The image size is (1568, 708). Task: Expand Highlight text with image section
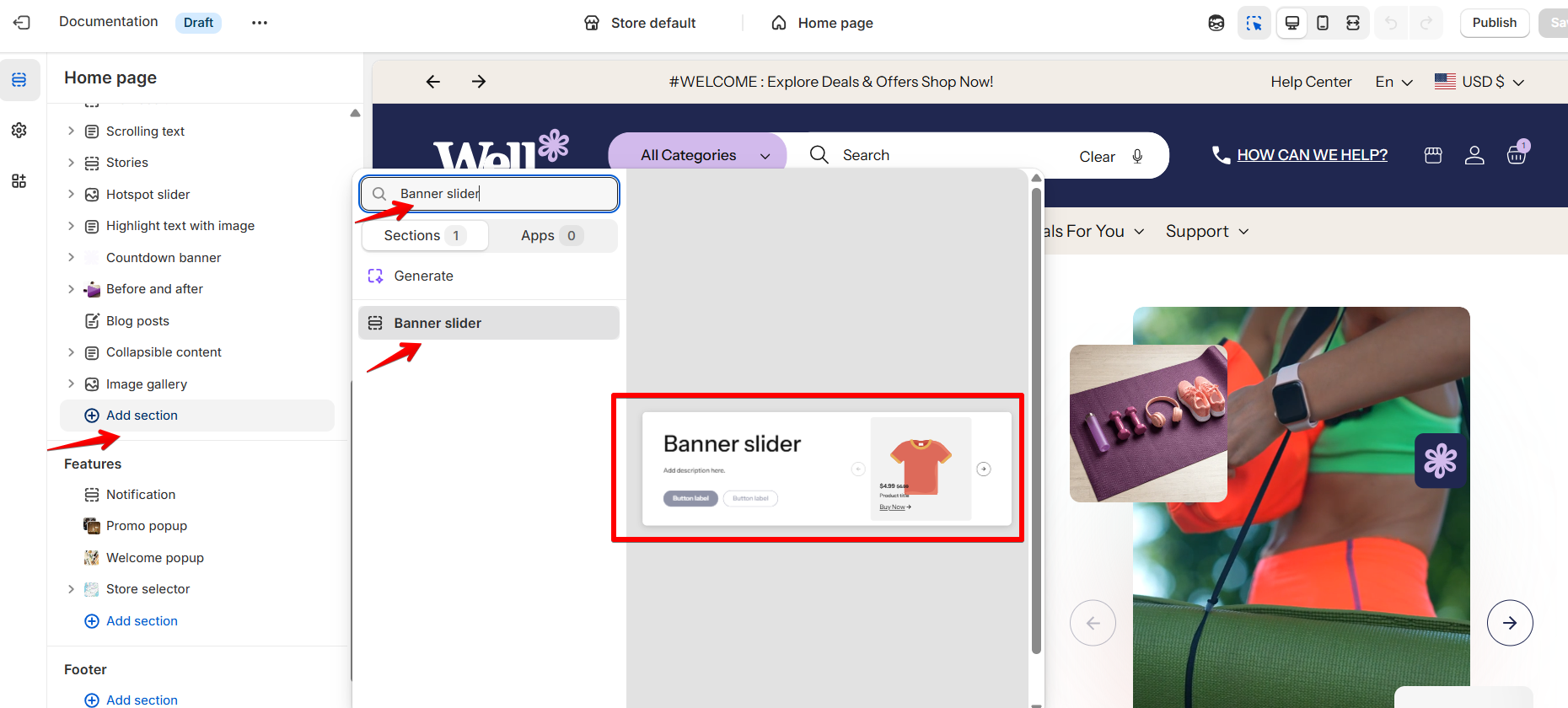click(71, 226)
